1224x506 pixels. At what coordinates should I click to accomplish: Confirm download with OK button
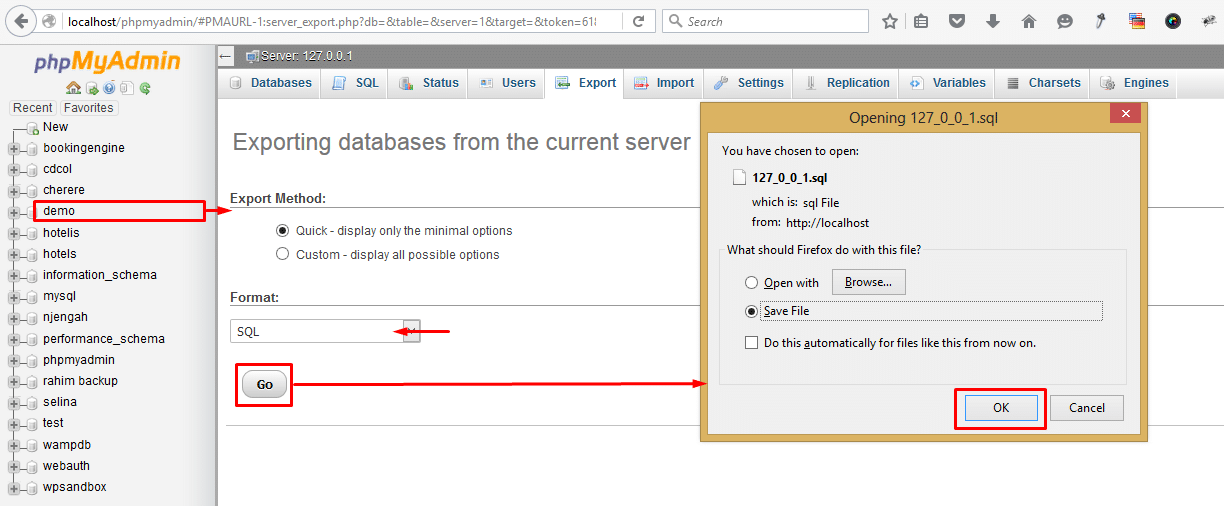[x=1001, y=408]
